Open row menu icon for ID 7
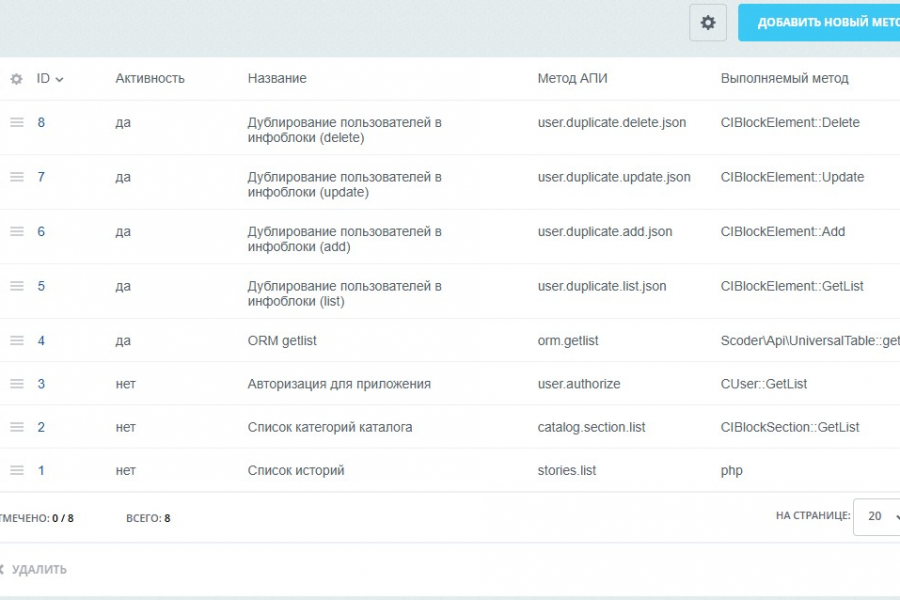 17,177
